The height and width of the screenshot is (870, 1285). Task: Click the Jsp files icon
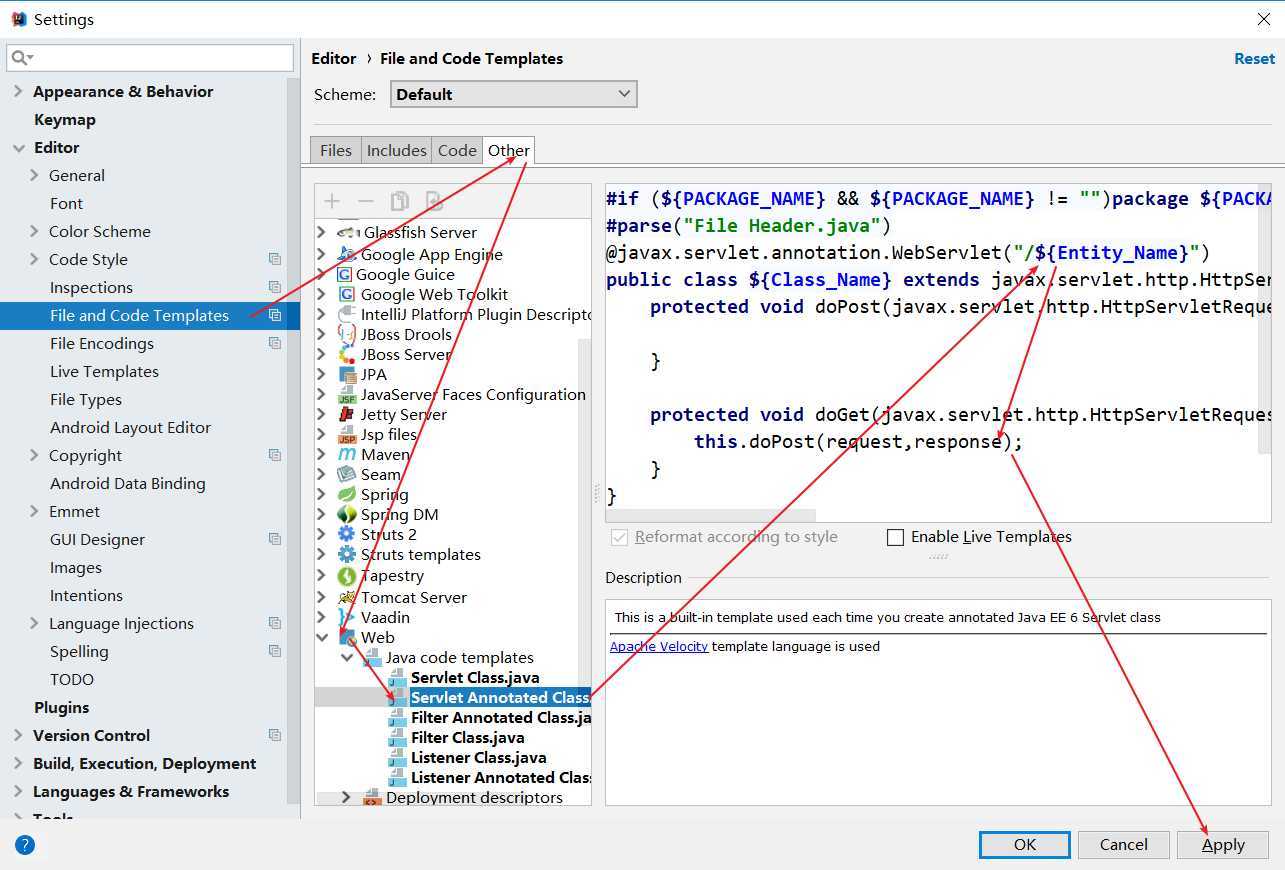point(347,434)
